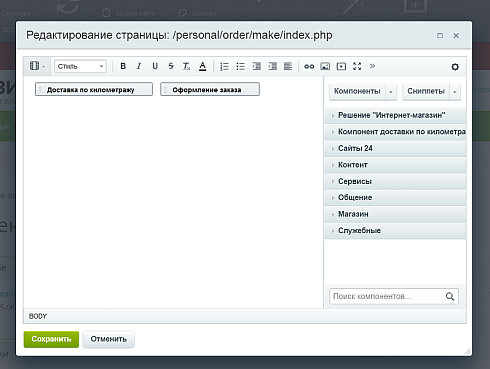
Task: Apply underline formatting
Action: (155, 66)
